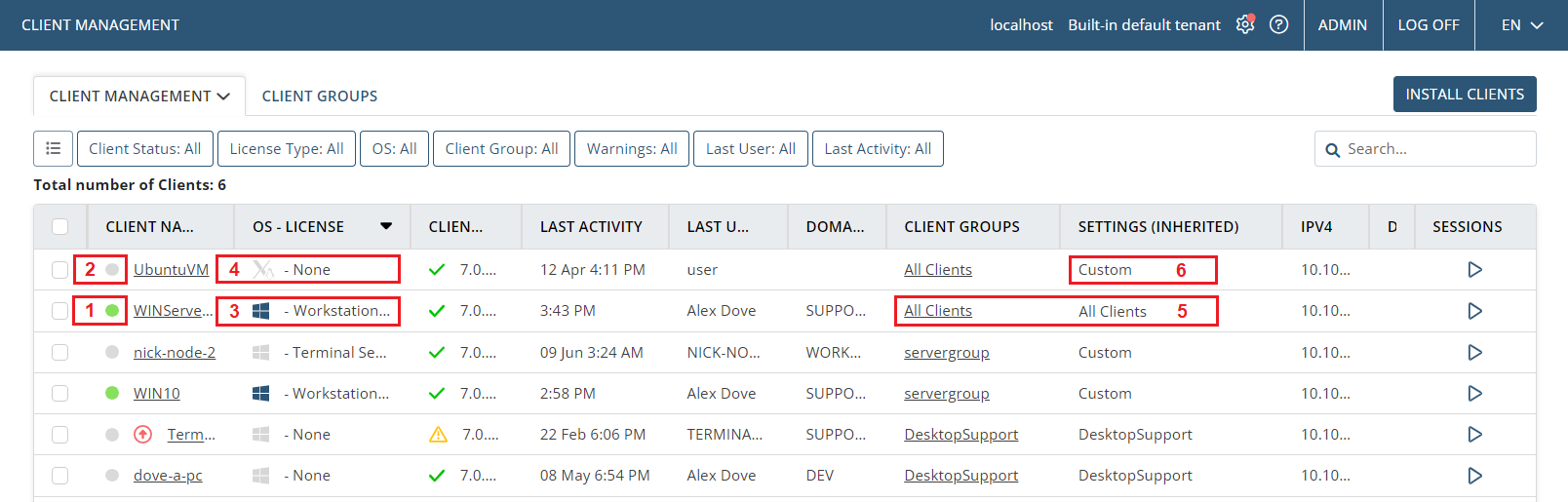Check the checkbox for nick-node-2 row
Image resolution: width=1568 pixels, height=502 pixels.
click(60, 353)
